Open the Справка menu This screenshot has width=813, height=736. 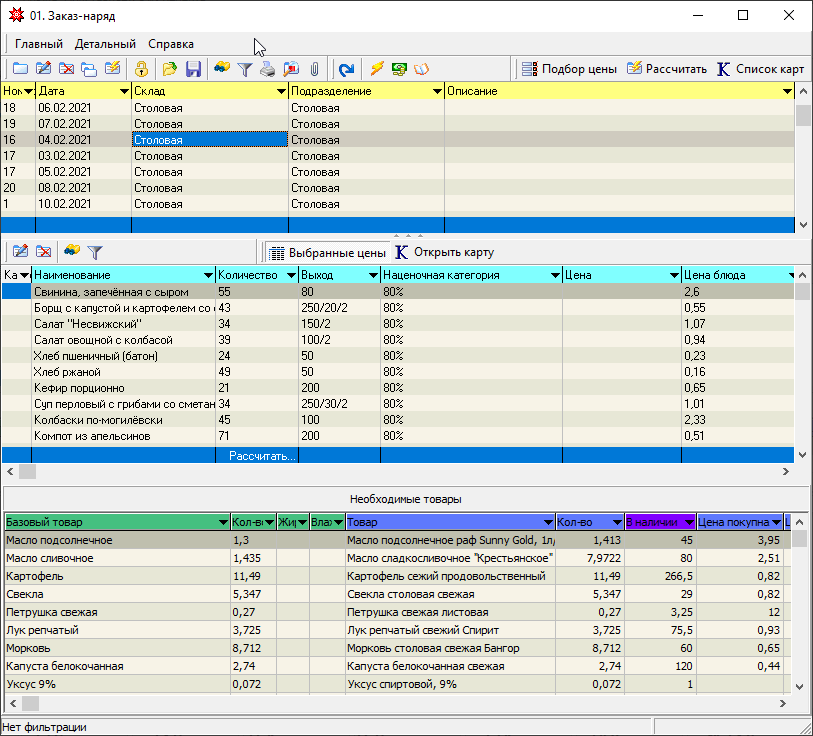point(171,44)
